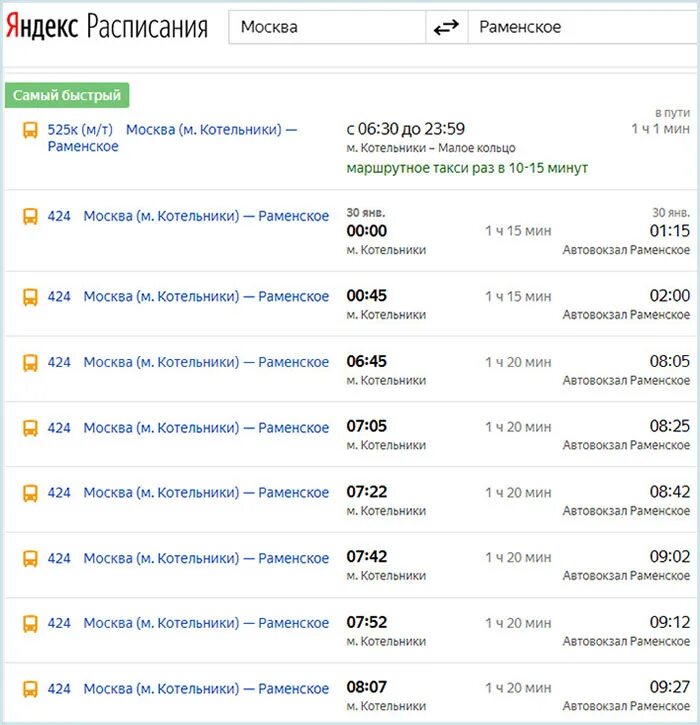
Task: Click departure time 07:52
Action: (x=367, y=622)
